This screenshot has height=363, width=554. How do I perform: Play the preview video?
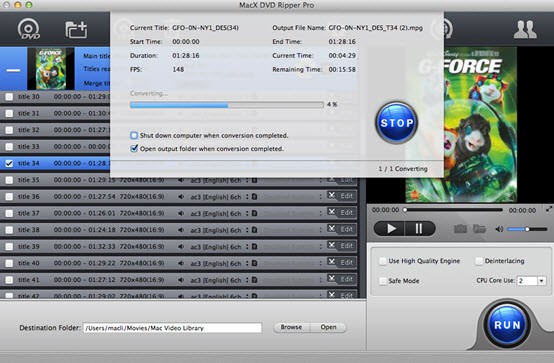coord(389,229)
